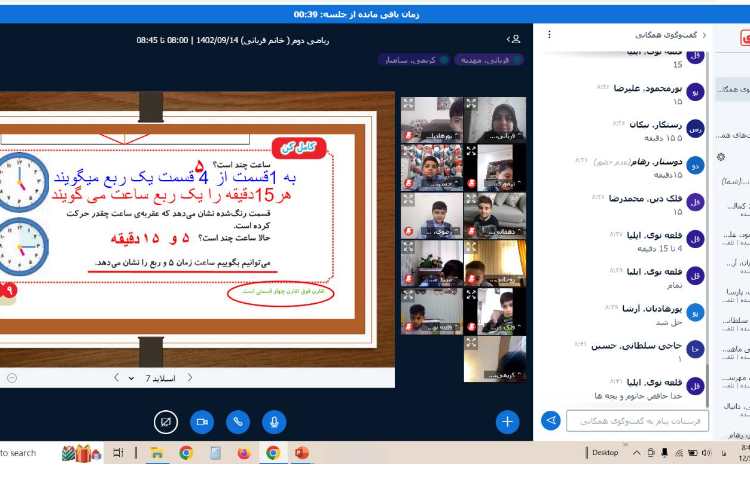
Task: Click the کریمی talking indicator pill
Action: [x=414, y=60]
